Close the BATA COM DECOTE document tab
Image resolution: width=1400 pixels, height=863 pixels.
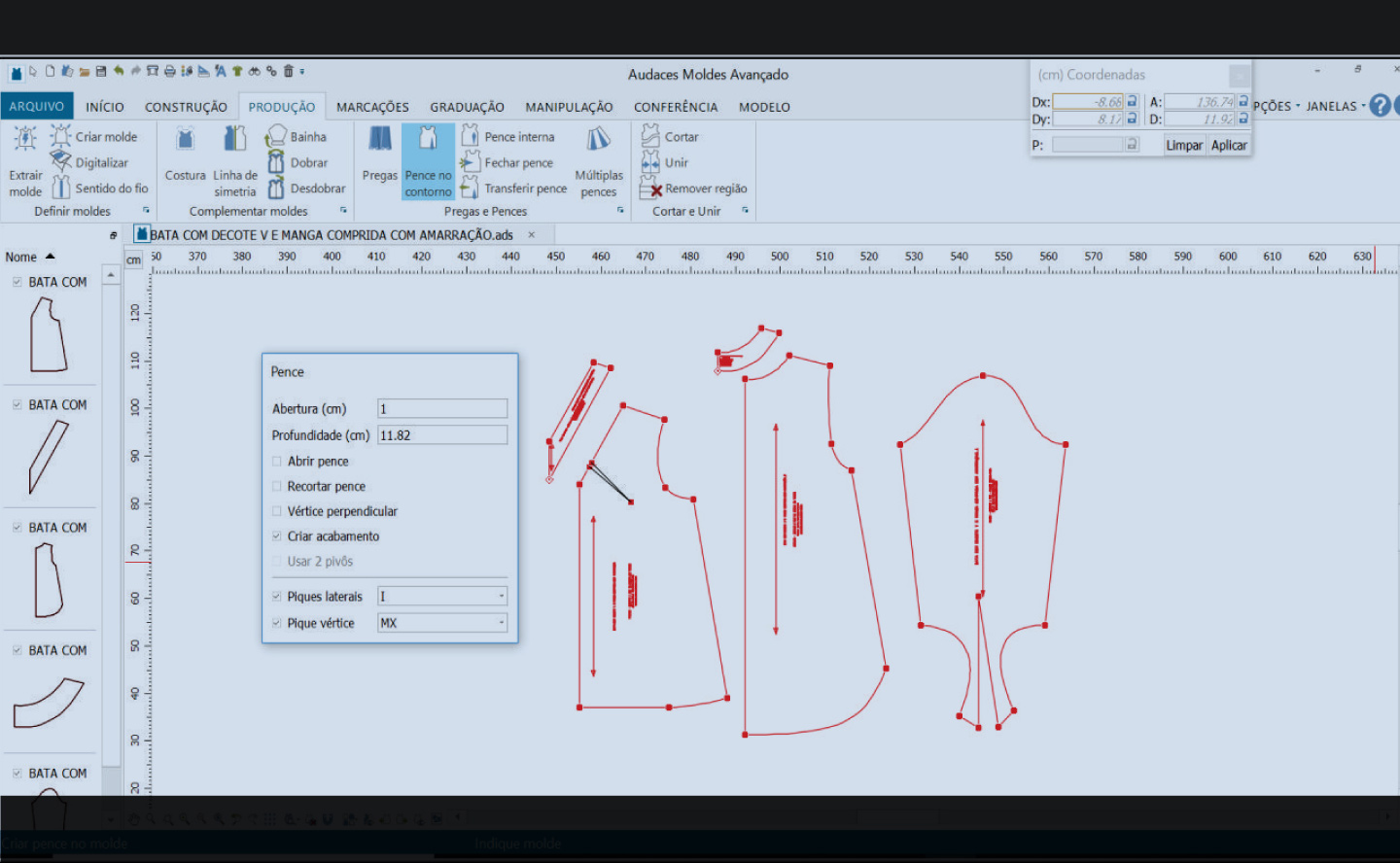(531, 234)
